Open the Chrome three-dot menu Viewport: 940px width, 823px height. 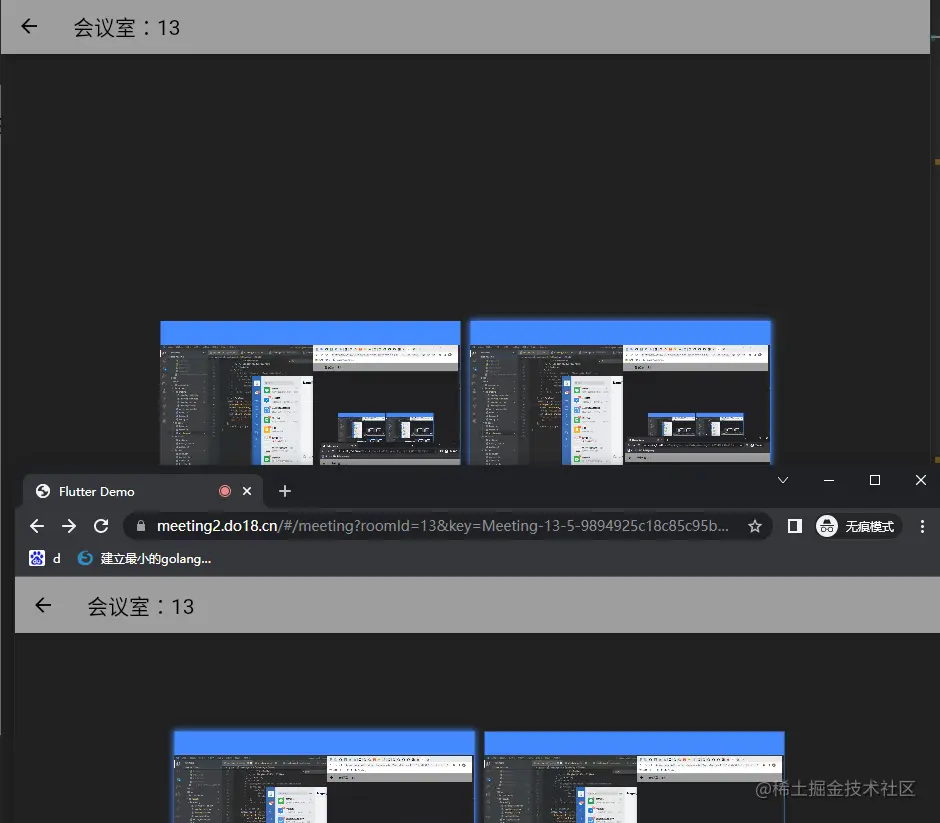(922, 525)
